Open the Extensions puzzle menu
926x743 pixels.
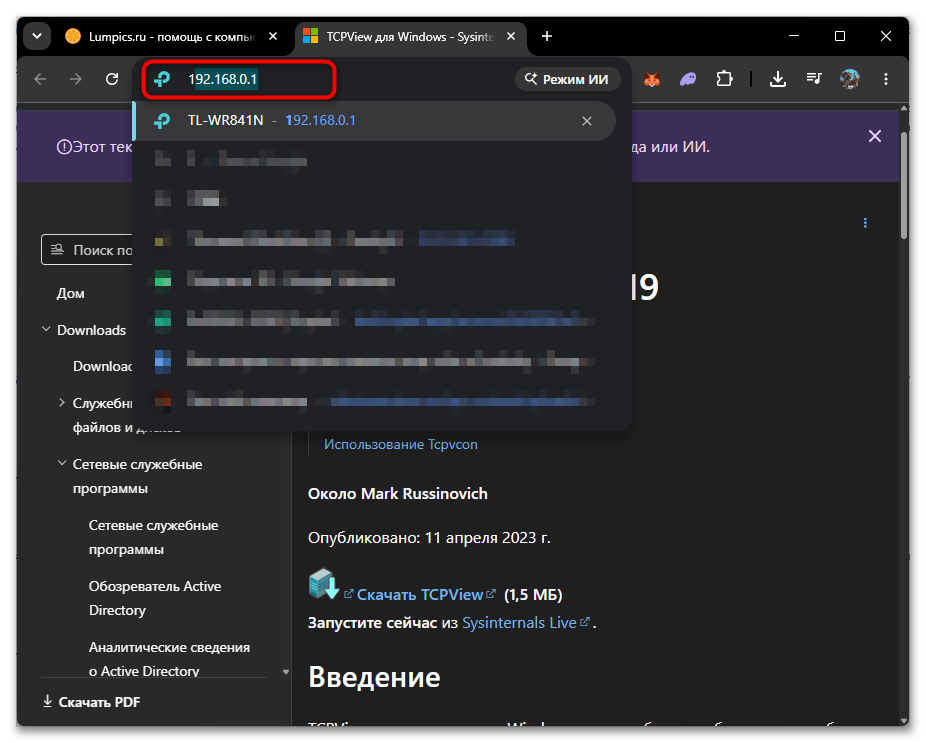tap(724, 79)
